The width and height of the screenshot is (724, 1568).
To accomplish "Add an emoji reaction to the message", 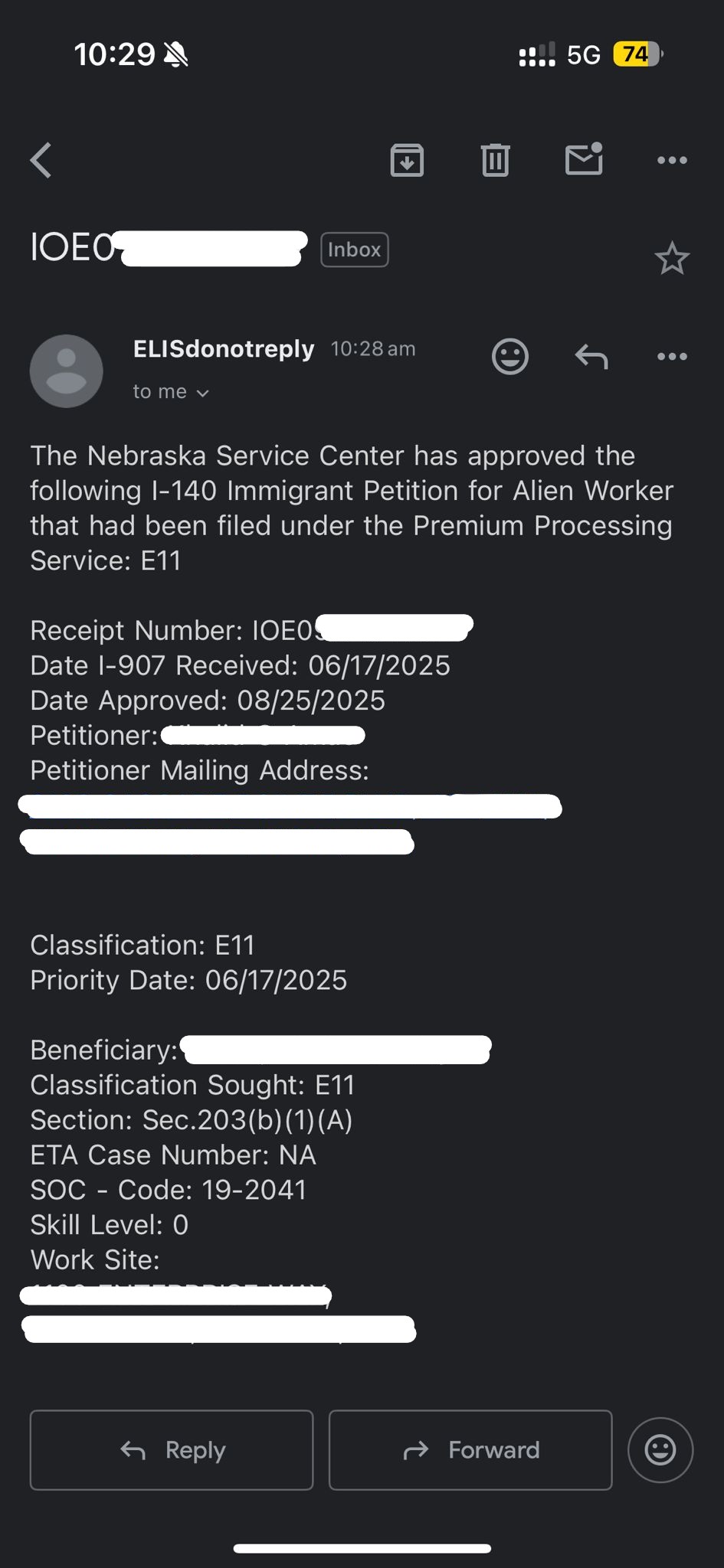I will (509, 356).
